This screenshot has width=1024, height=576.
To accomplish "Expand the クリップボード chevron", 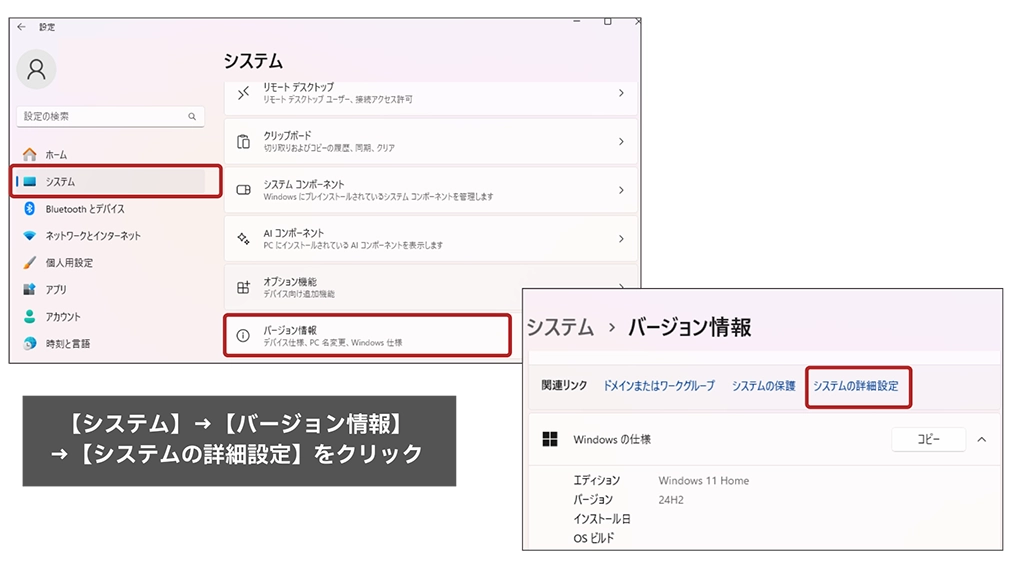I will coord(621,142).
